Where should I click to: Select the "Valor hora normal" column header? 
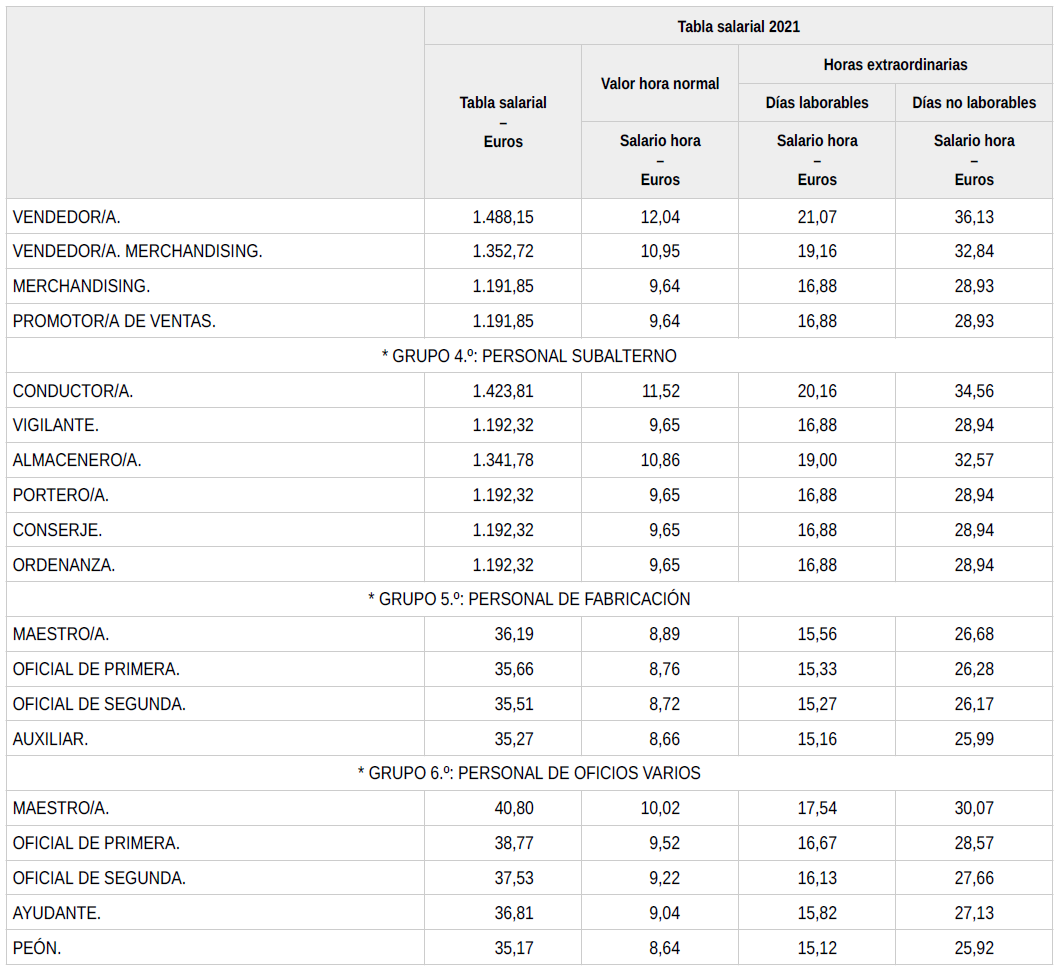coord(659,84)
